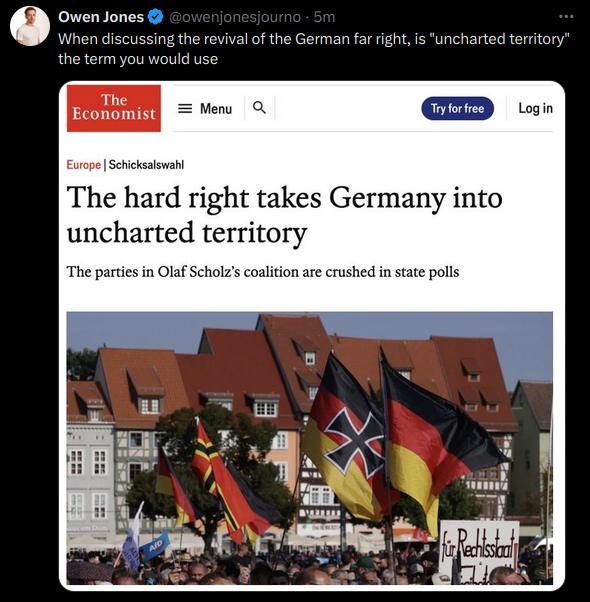
Task: Click the hard right Germany headline
Action: (x=284, y=215)
